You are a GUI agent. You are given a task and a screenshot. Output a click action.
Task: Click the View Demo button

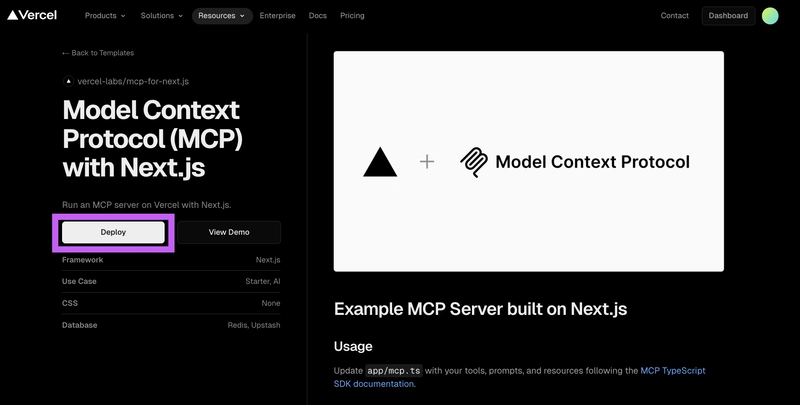pyautogui.click(x=229, y=232)
